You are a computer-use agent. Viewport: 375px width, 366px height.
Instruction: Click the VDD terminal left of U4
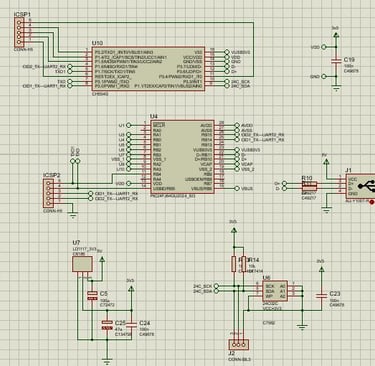[x=129, y=184]
